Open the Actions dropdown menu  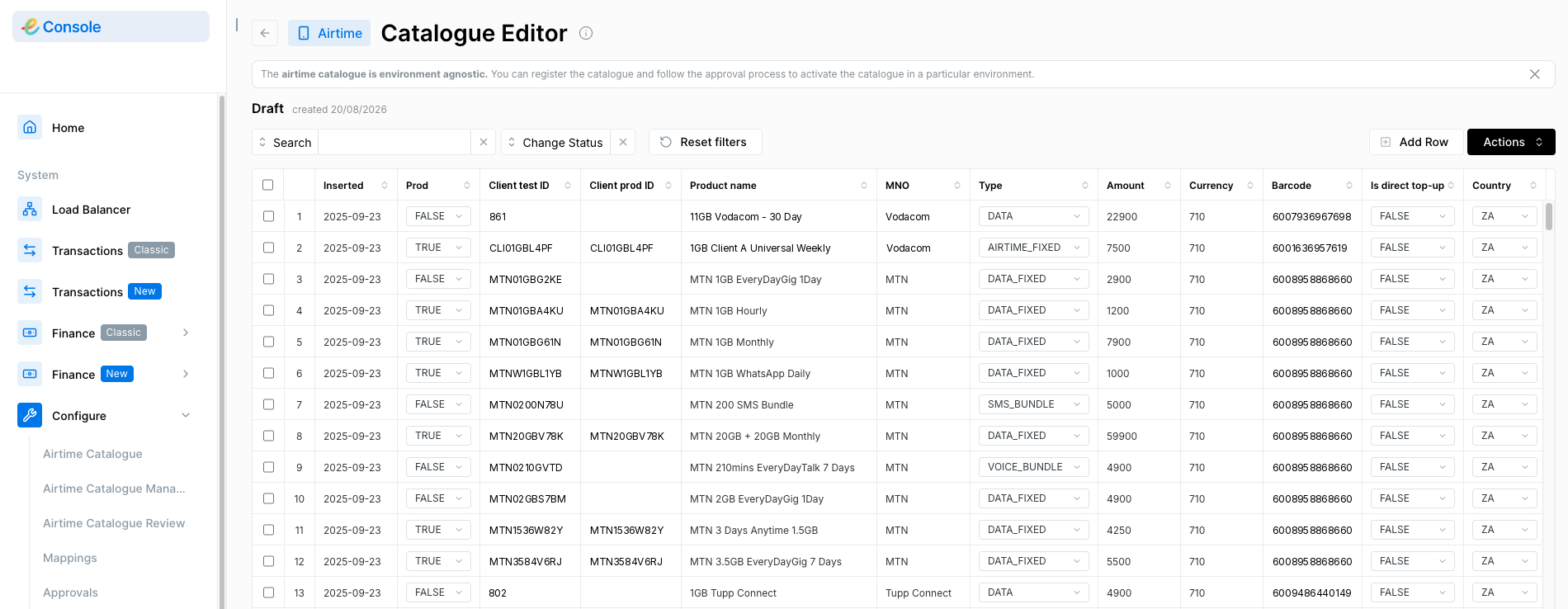point(1511,142)
